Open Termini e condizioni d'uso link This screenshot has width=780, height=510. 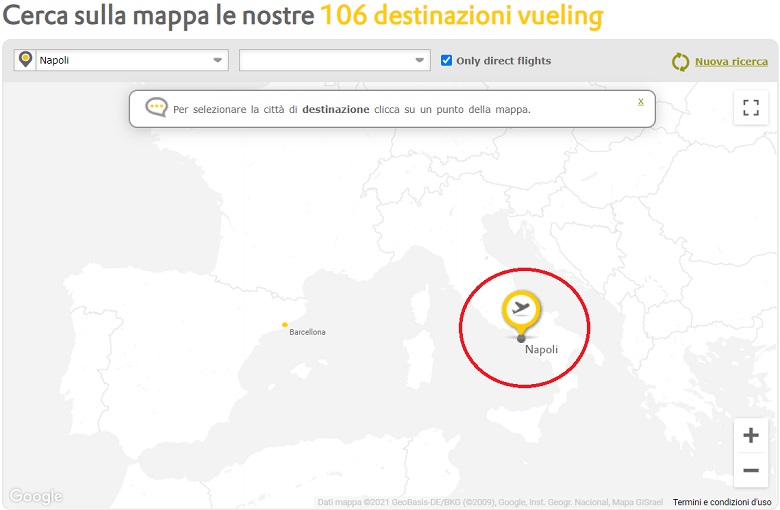(x=722, y=502)
